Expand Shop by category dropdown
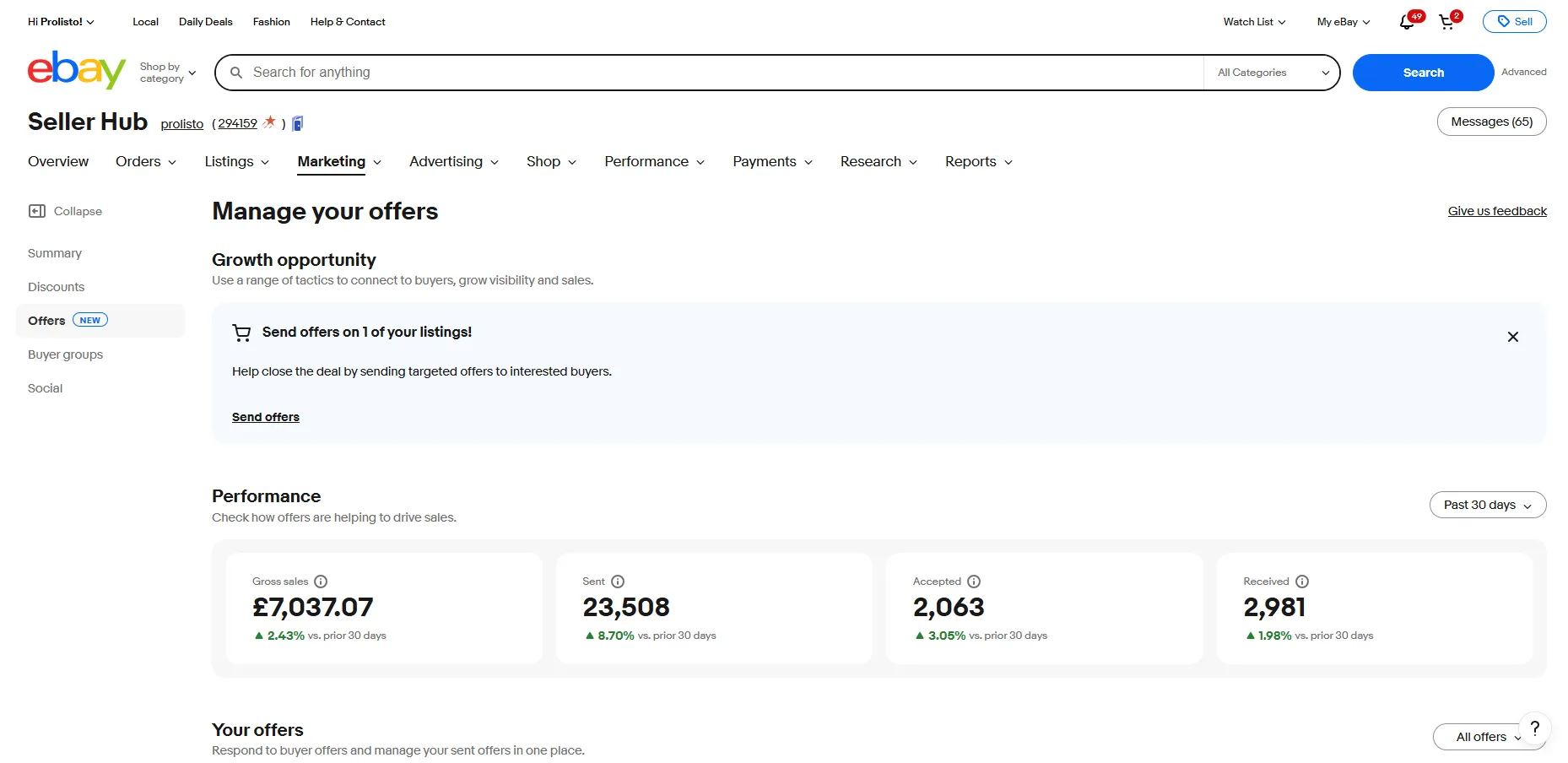 168,73
